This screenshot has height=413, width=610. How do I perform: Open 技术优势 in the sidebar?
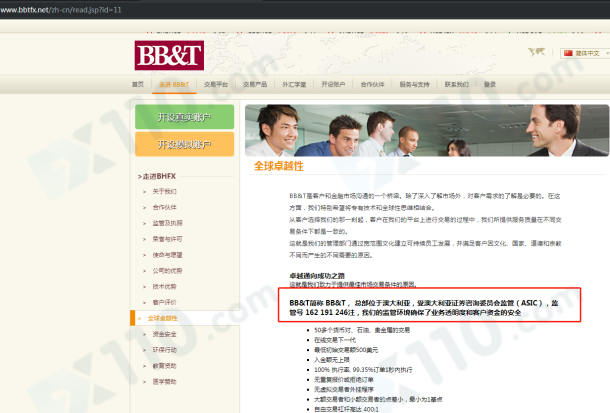[164, 287]
